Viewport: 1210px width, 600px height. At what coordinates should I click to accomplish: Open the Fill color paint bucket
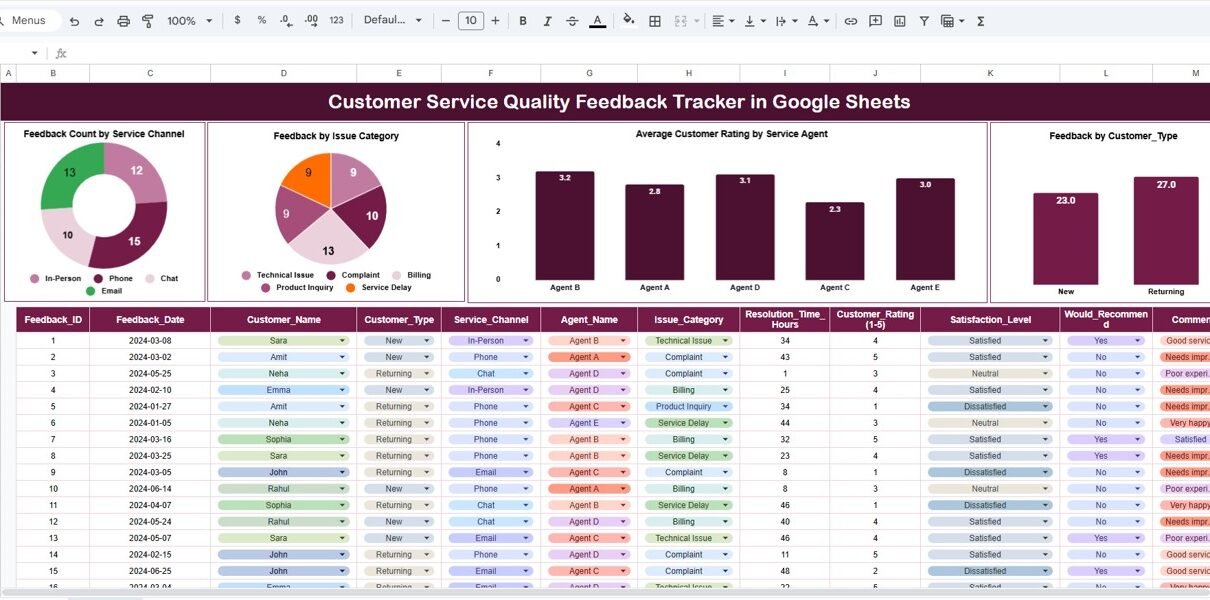point(628,21)
